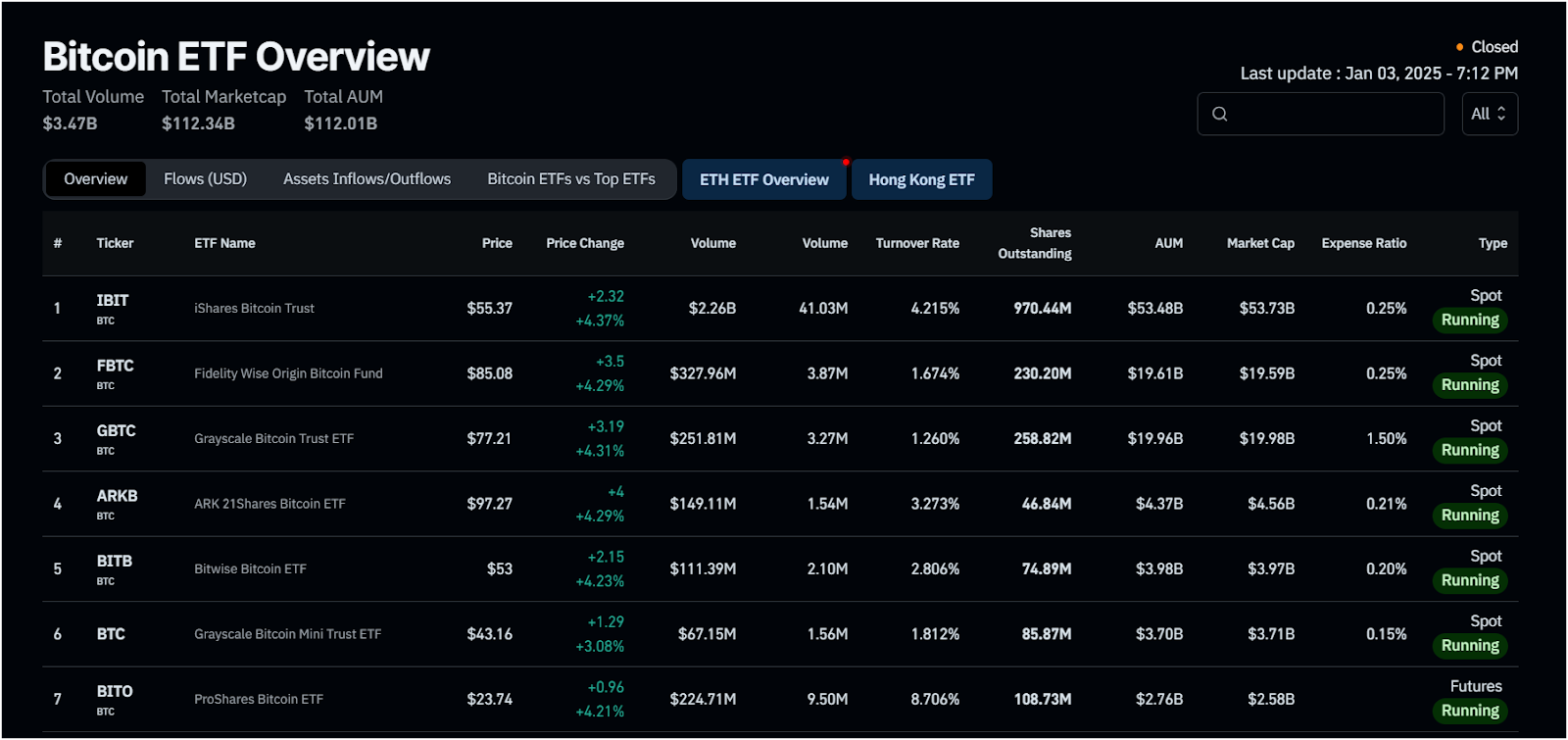Click ARK 21Shares Bitcoin ETF name
Image resolution: width=1568 pixels, height=740 pixels.
coord(269,504)
